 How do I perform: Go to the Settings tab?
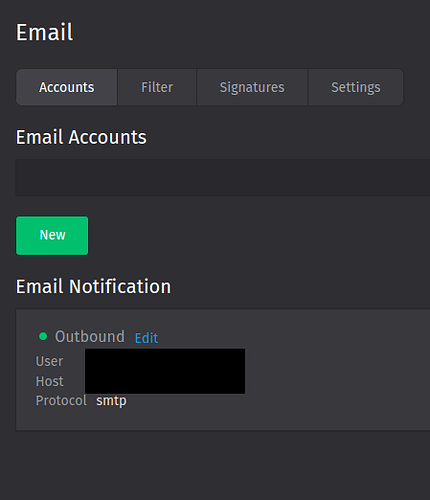pos(356,87)
